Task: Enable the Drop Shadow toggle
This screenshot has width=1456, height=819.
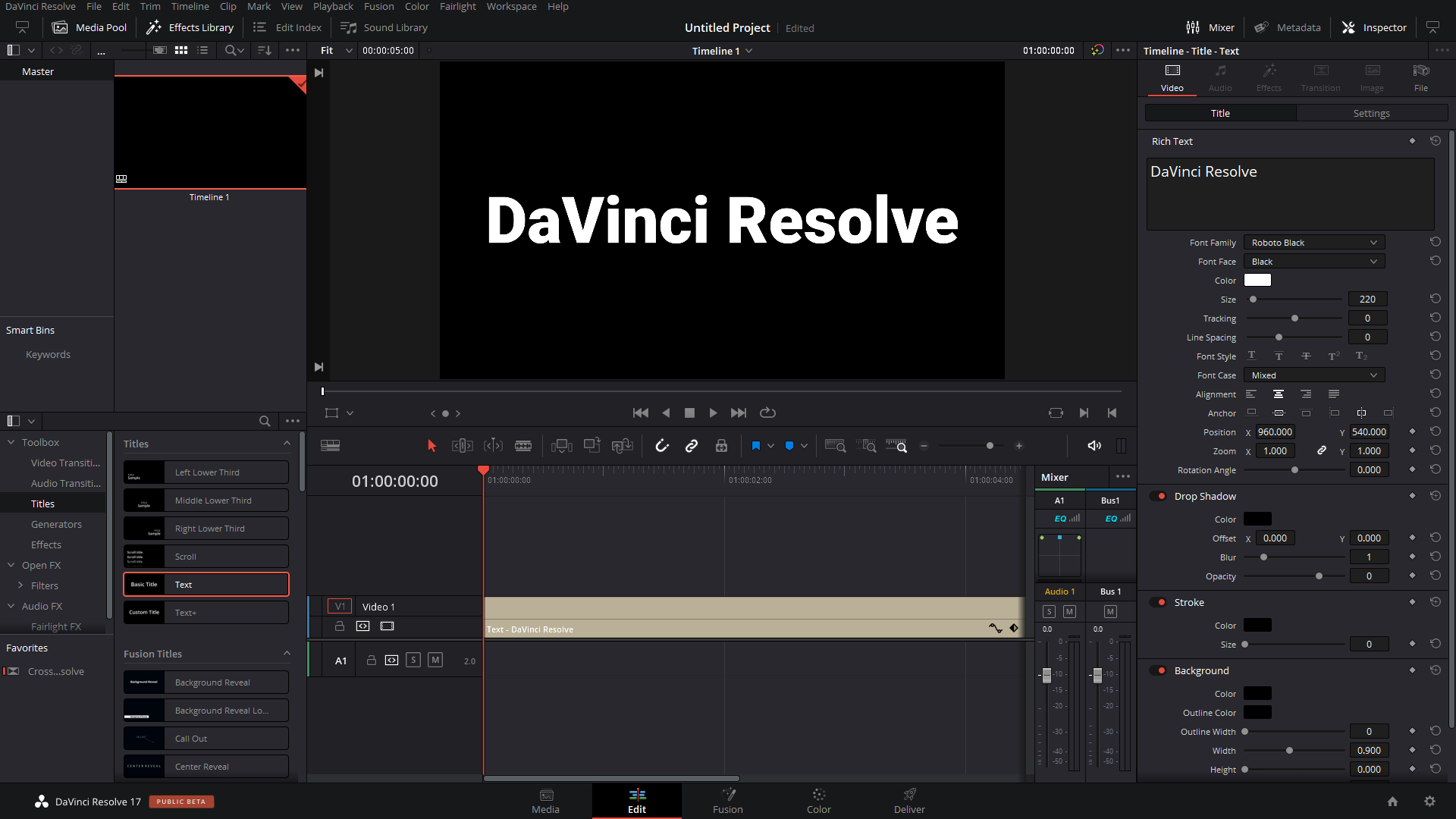Action: coord(1159,496)
